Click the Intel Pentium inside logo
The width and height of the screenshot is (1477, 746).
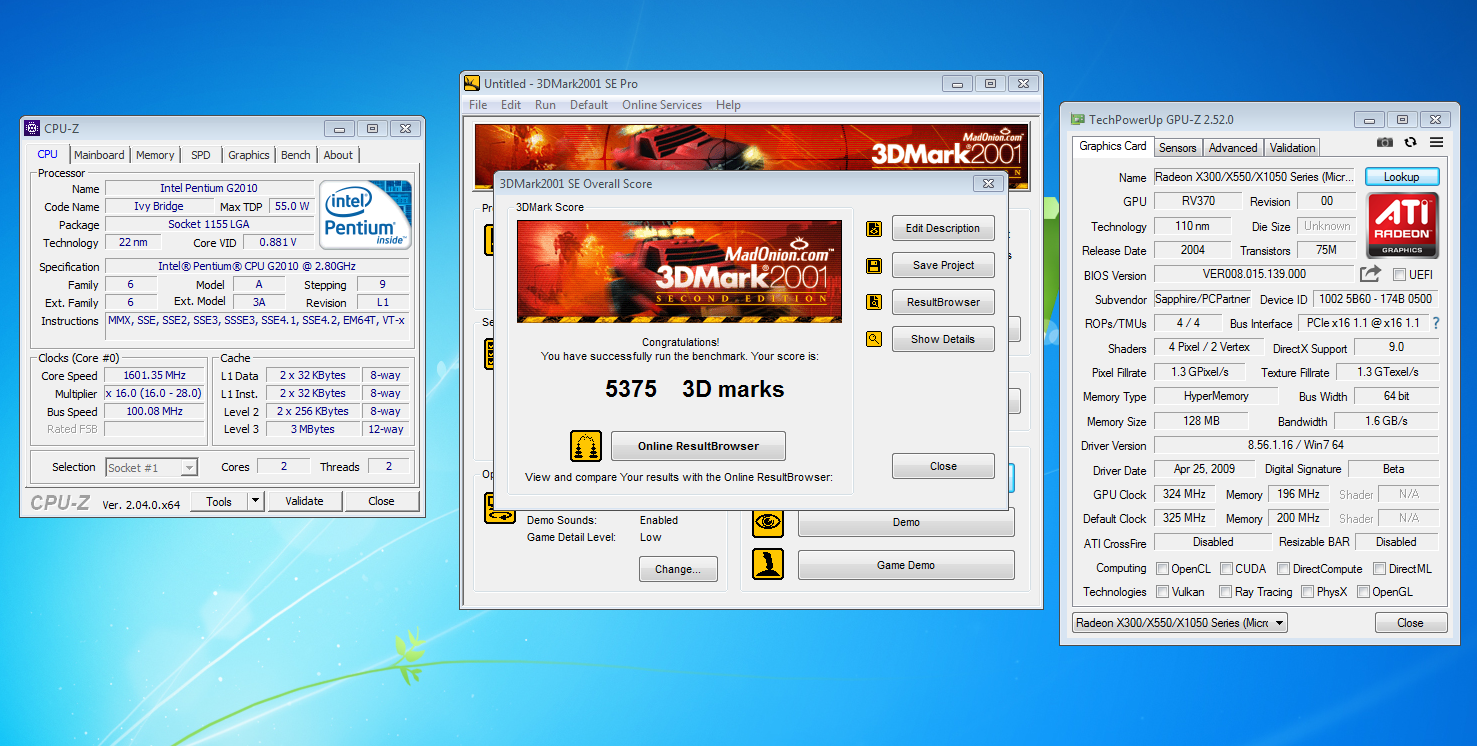click(365, 216)
